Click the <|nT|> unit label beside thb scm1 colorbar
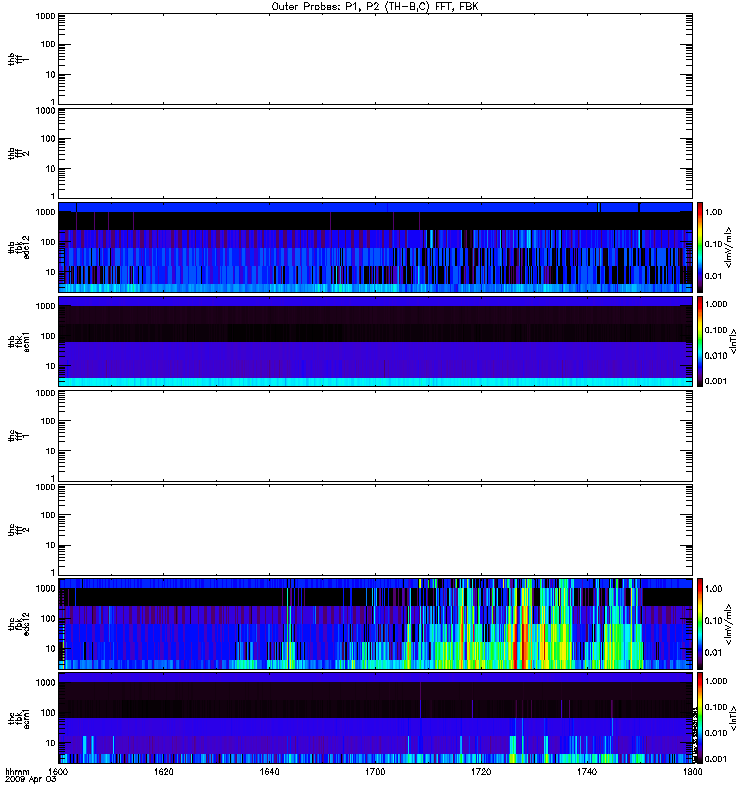Image resolution: width=750 pixels, height=800 pixels. click(x=733, y=341)
